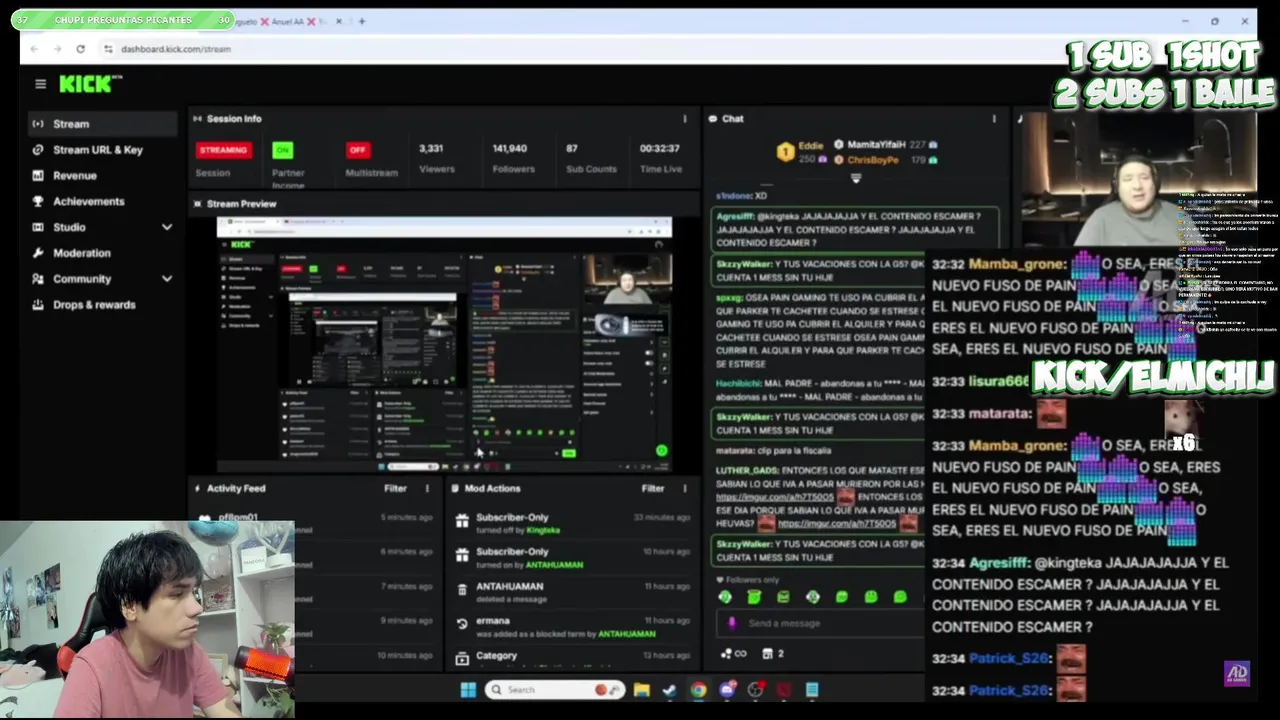
Task: Open the Moderation page
Action: pos(81,253)
